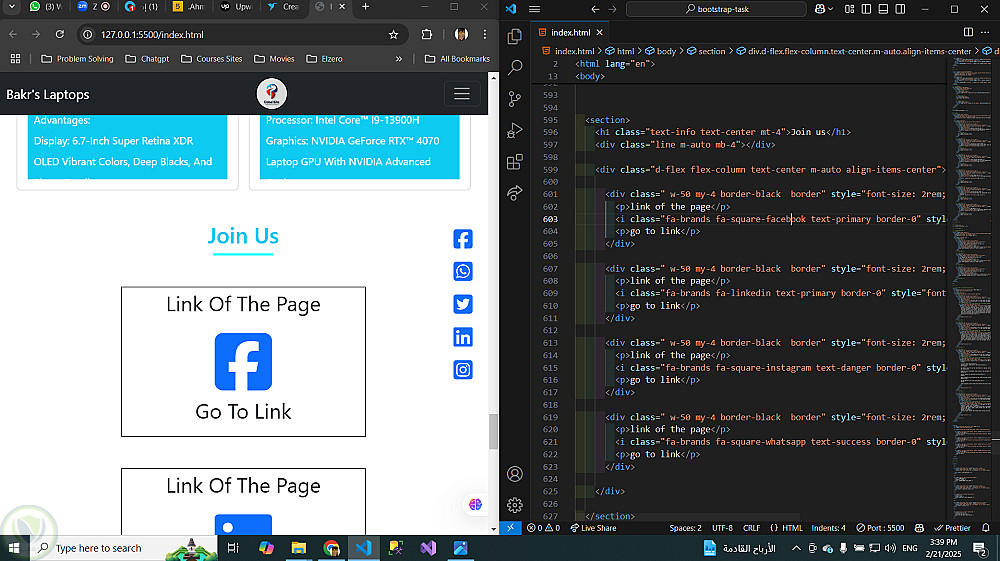Select the body breadcrumb item
1000x561 pixels.
pos(660,51)
